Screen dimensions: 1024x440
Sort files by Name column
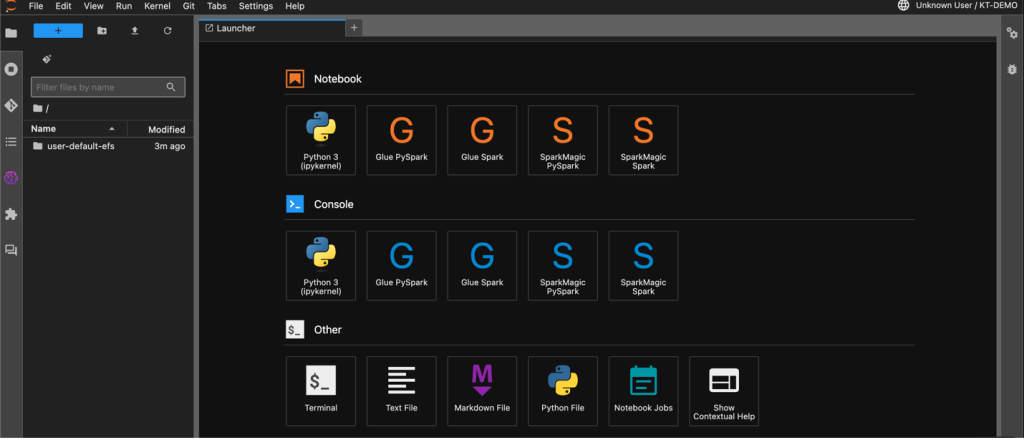click(75, 129)
